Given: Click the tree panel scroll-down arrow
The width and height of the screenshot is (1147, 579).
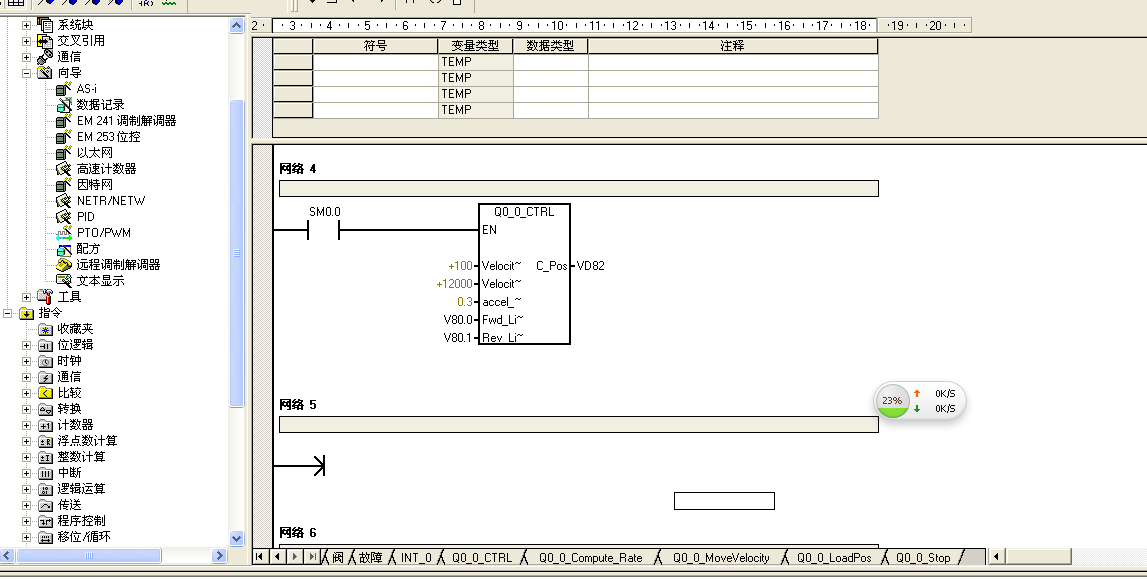Looking at the screenshot, I should [x=237, y=538].
